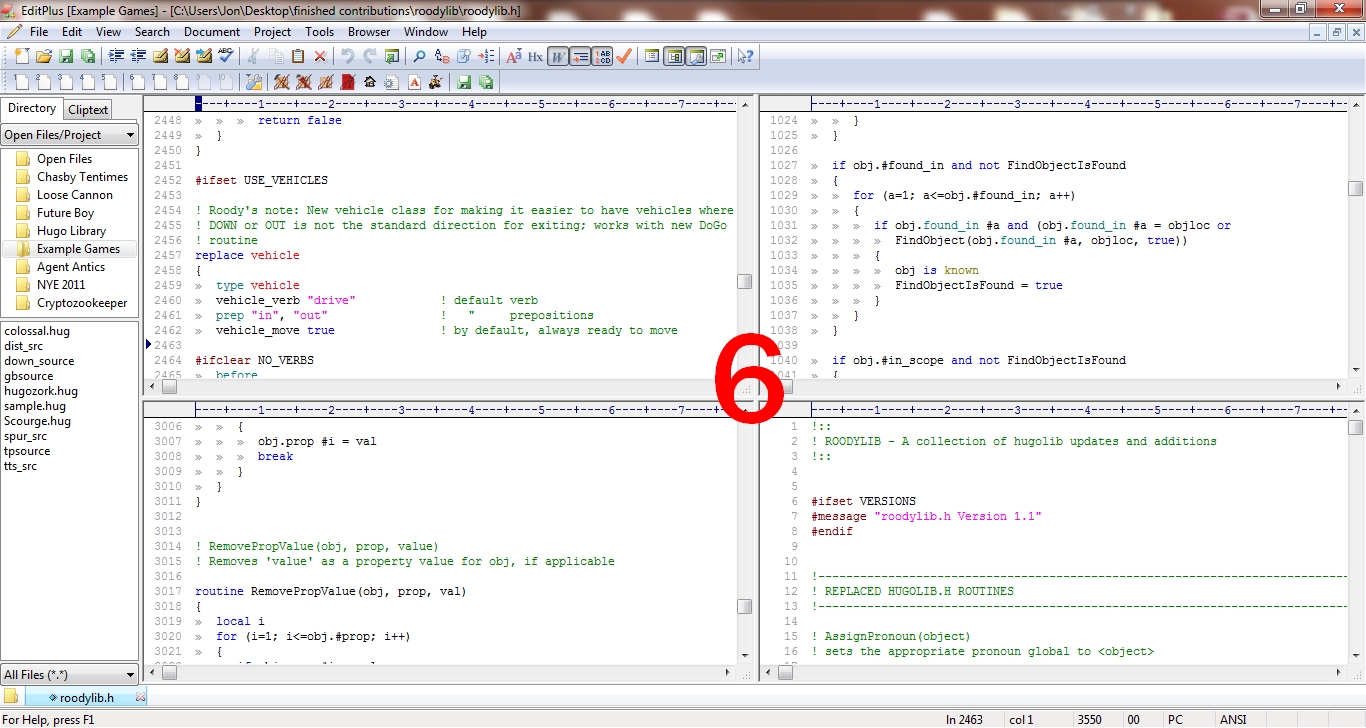Click the Paste clipboard icon

(x=298, y=56)
